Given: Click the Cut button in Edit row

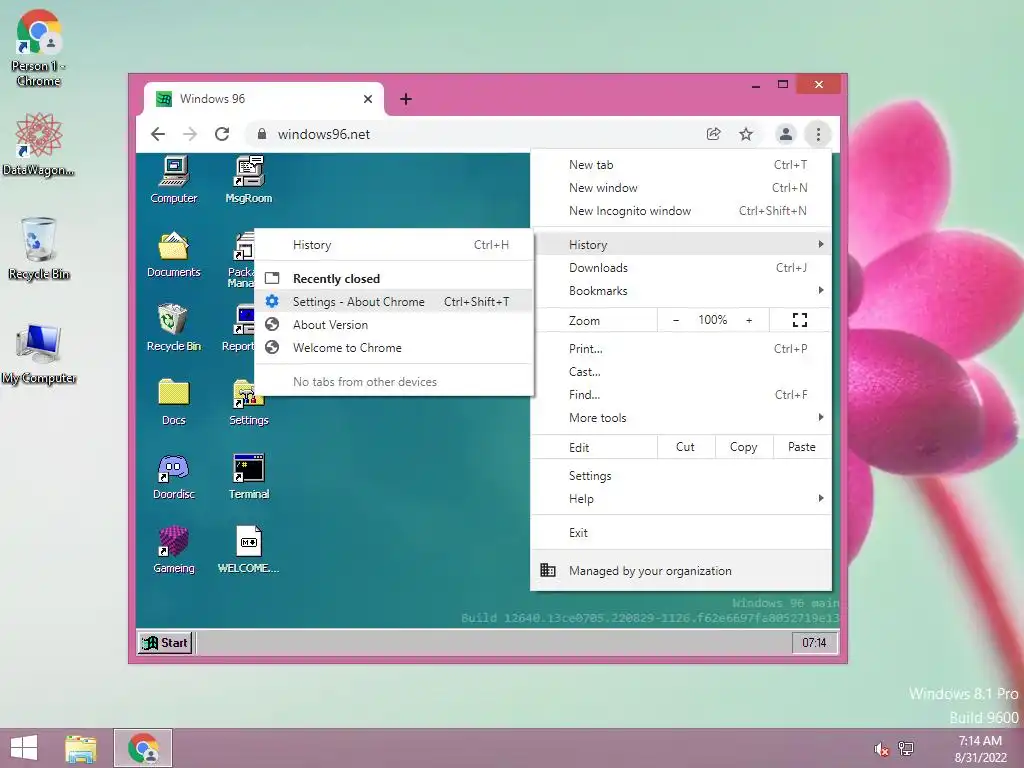Looking at the screenshot, I should [x=685, y=447].
